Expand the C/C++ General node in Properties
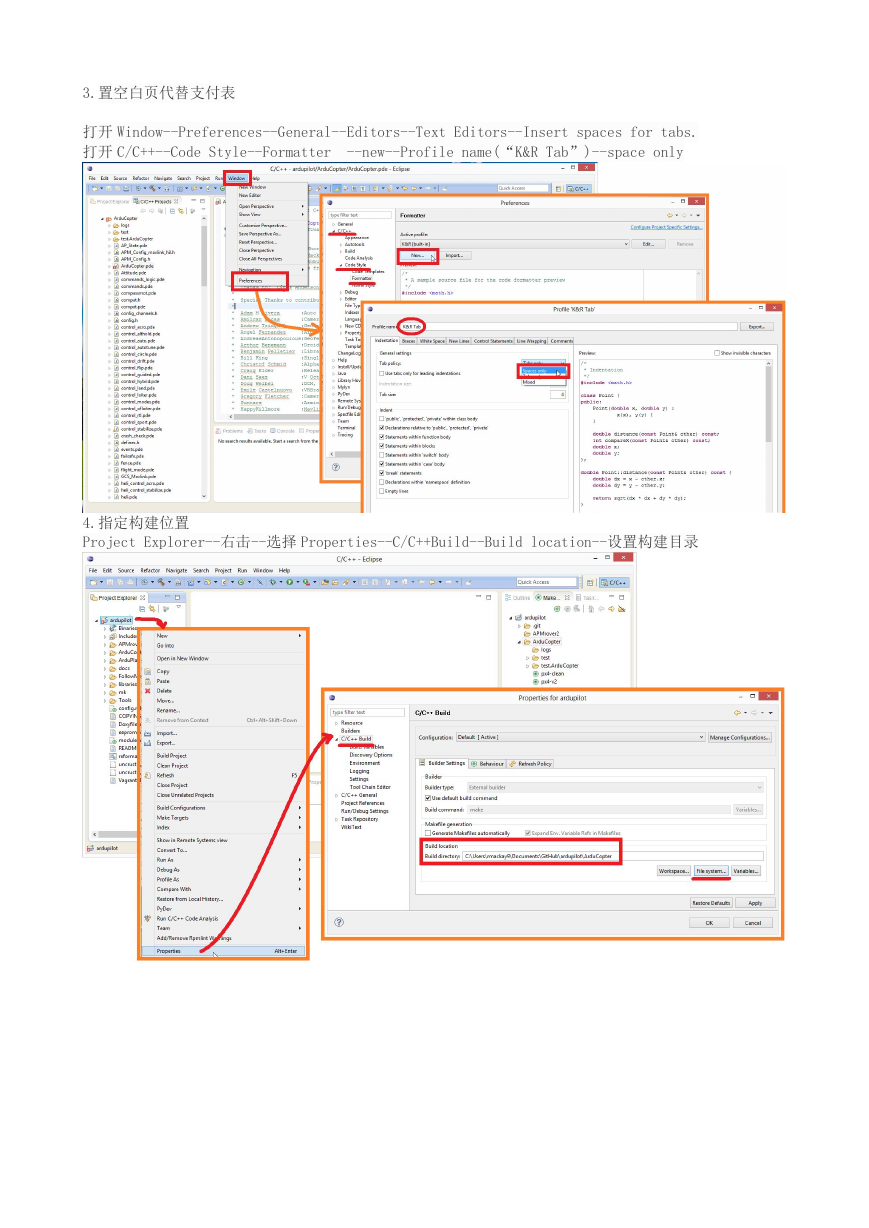 coord(336,795)
